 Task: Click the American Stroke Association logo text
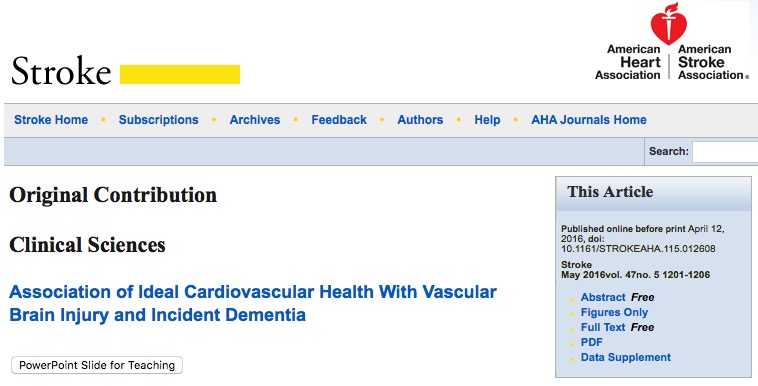711,62
